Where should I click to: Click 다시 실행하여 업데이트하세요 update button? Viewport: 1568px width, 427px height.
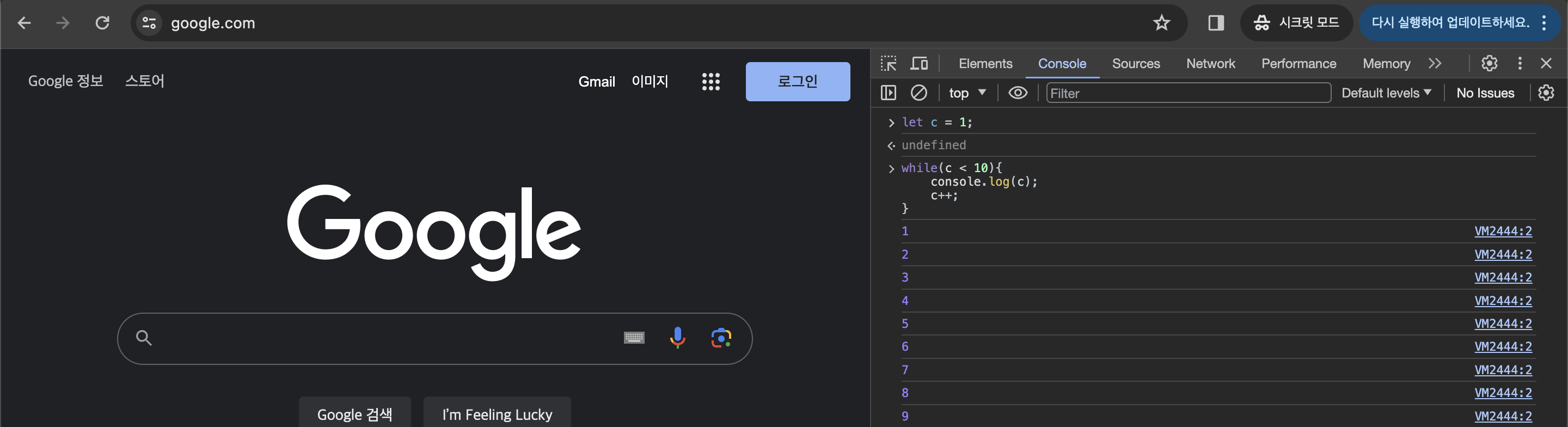tap(1450, 23)
